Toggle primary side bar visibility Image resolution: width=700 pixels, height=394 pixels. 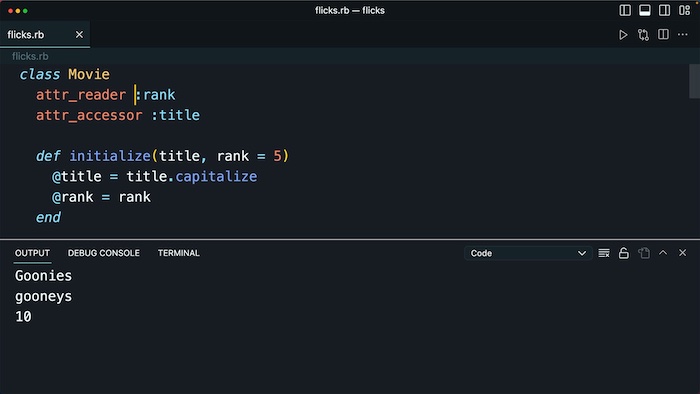[x=625, y=10]
